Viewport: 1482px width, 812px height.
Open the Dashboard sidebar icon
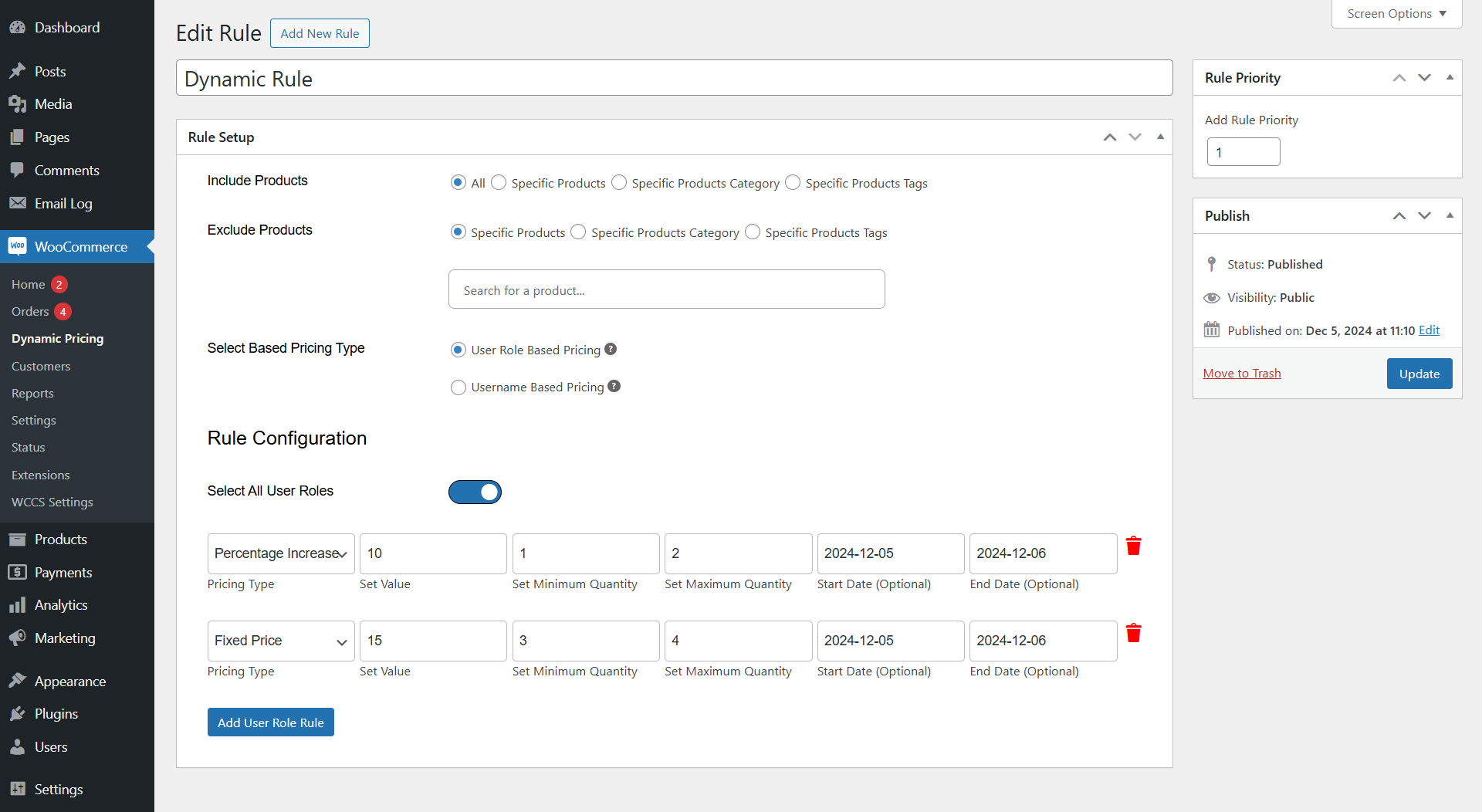(18, 28)
